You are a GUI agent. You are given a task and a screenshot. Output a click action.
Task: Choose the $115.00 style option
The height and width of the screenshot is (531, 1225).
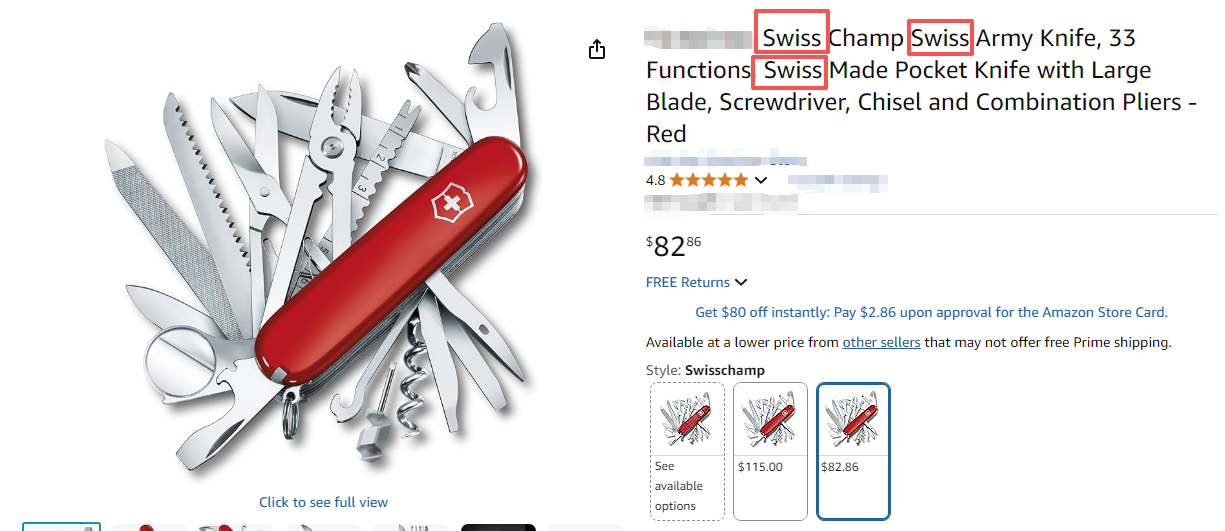click(770, 451)
